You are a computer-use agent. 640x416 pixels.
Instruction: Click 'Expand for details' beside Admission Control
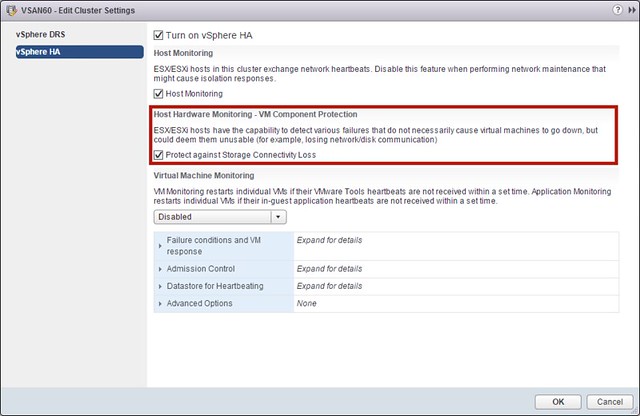click(329, 269)
